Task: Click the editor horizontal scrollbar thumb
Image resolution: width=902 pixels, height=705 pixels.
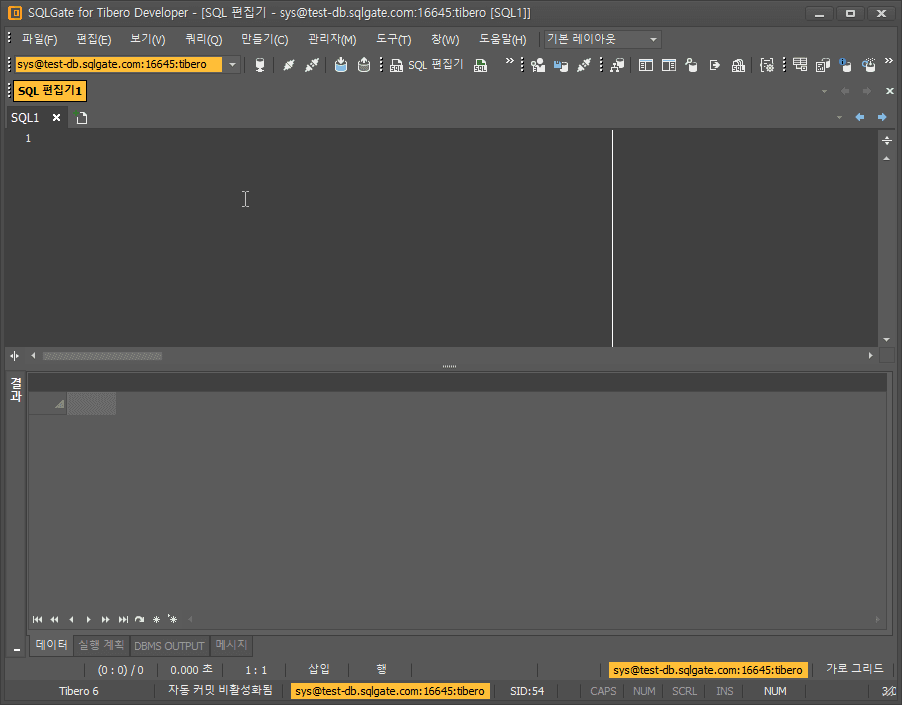Action: coord(102,356)
